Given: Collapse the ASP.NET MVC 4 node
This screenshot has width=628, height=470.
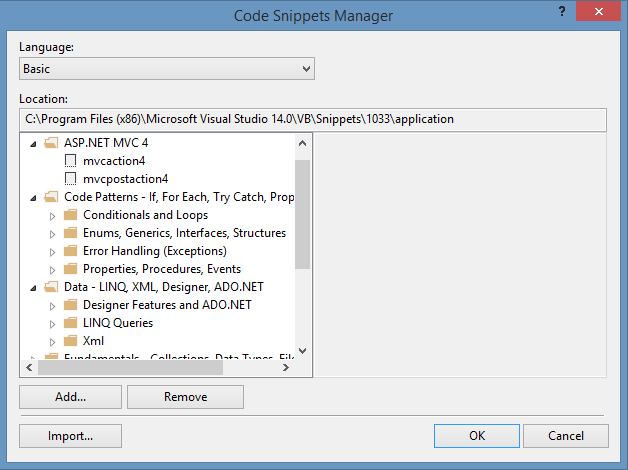Looking at the screenshot, I should [34, 143].
